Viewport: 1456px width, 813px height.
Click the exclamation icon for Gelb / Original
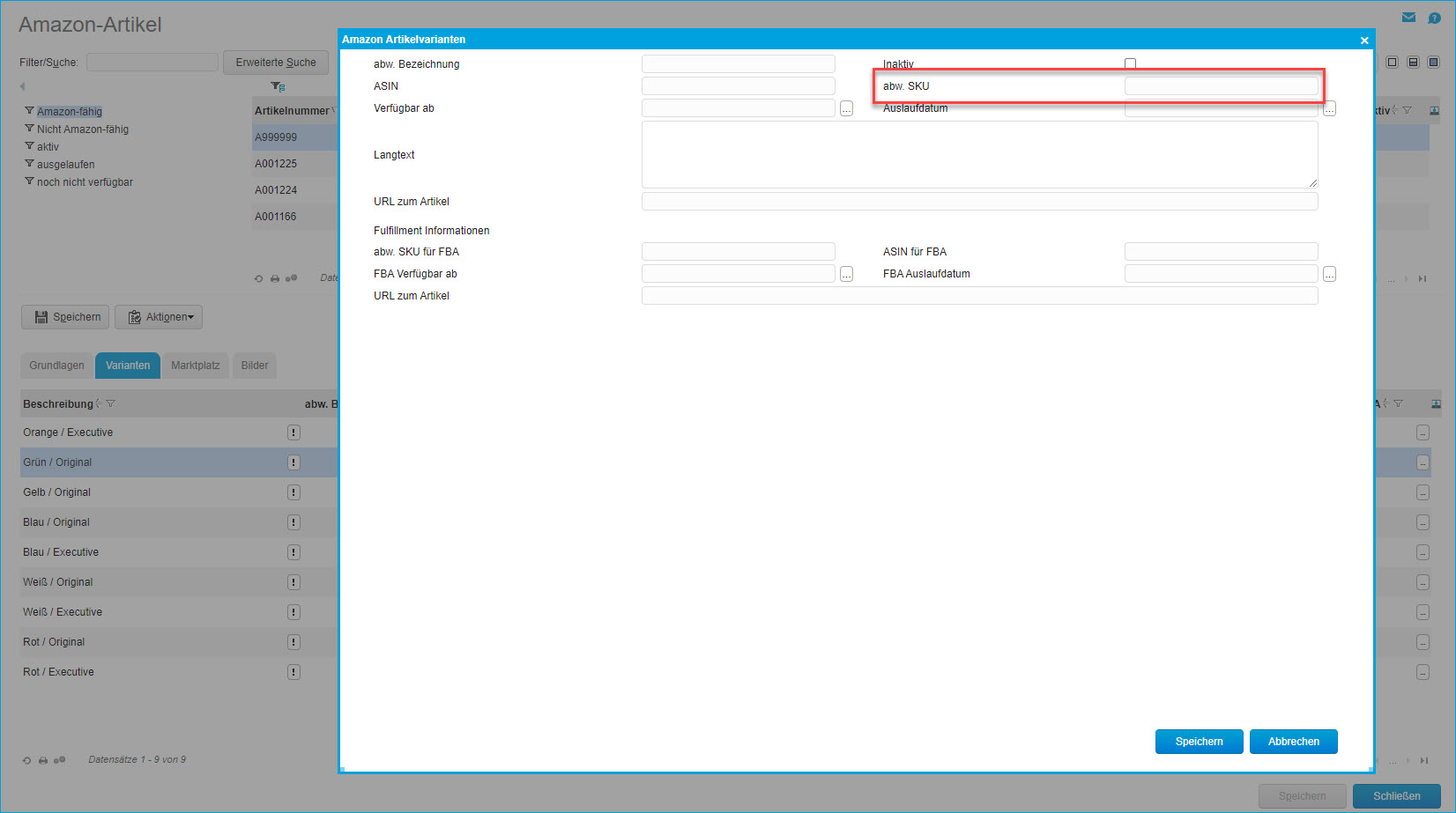293,492
